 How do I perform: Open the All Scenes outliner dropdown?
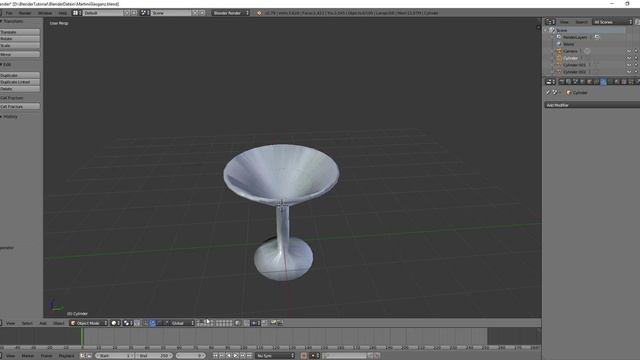pyautogui.click(x=612, y=22)
